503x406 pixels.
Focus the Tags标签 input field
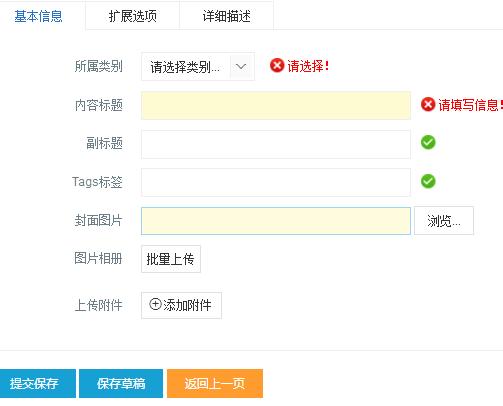(x=276, y=183)
